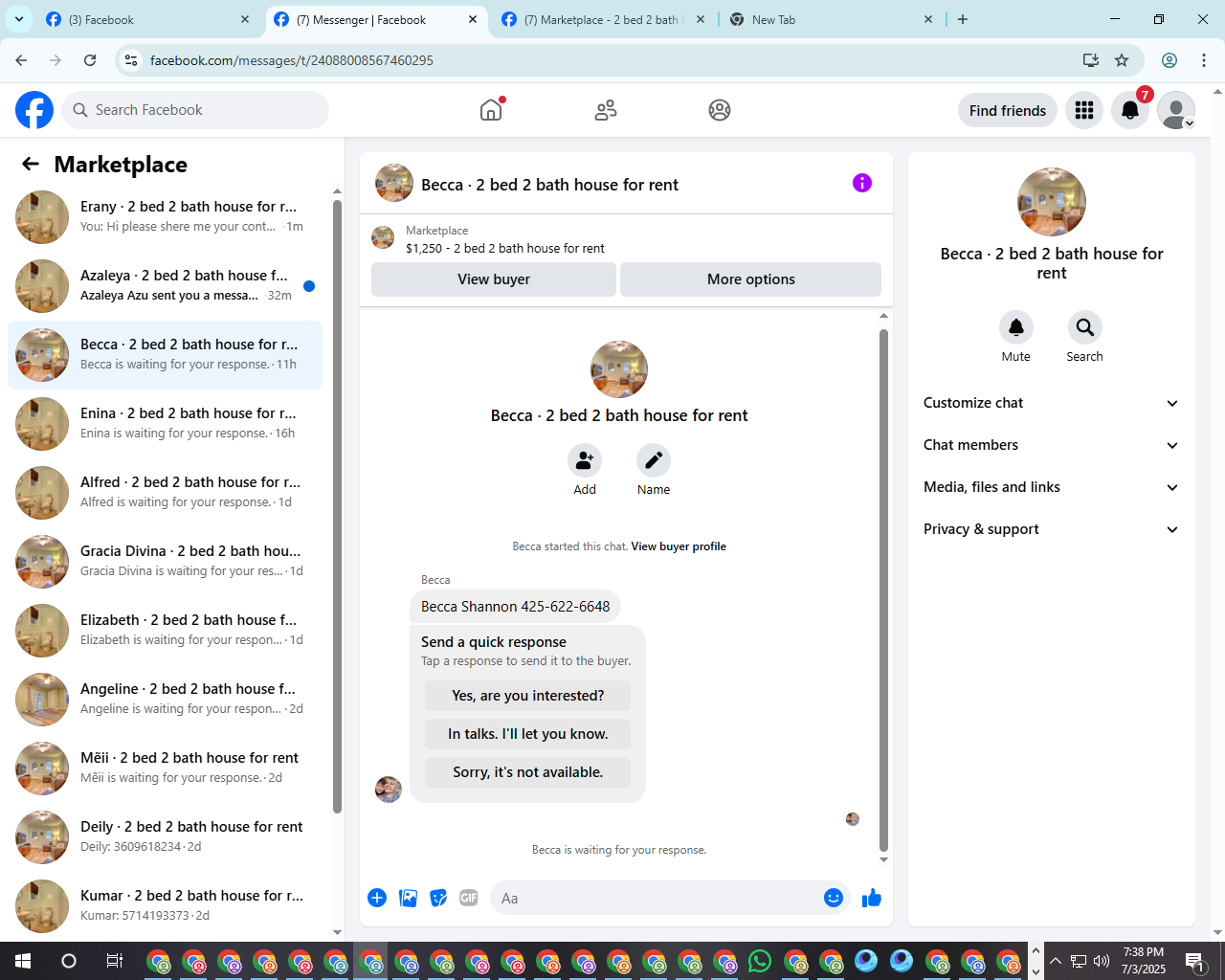
Task: Click the More options button
Action: point(751,279)
